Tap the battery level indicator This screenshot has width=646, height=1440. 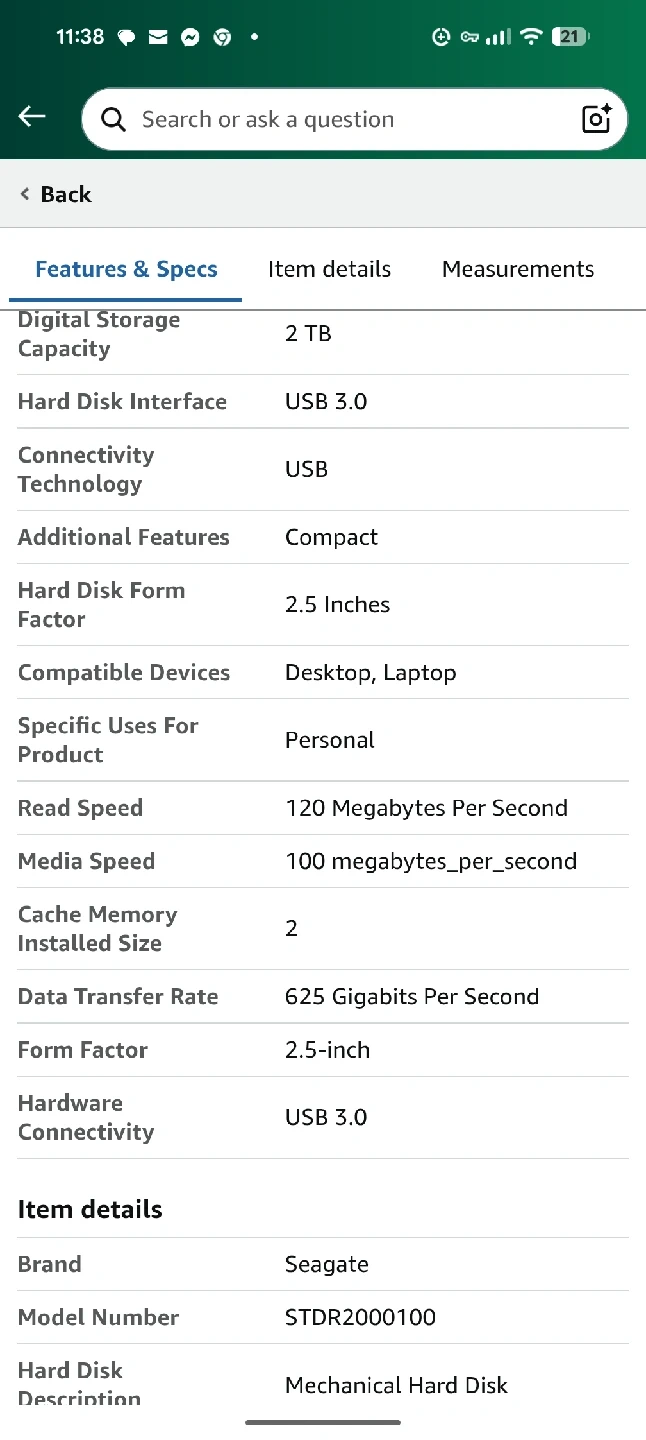tap(571, 37)
